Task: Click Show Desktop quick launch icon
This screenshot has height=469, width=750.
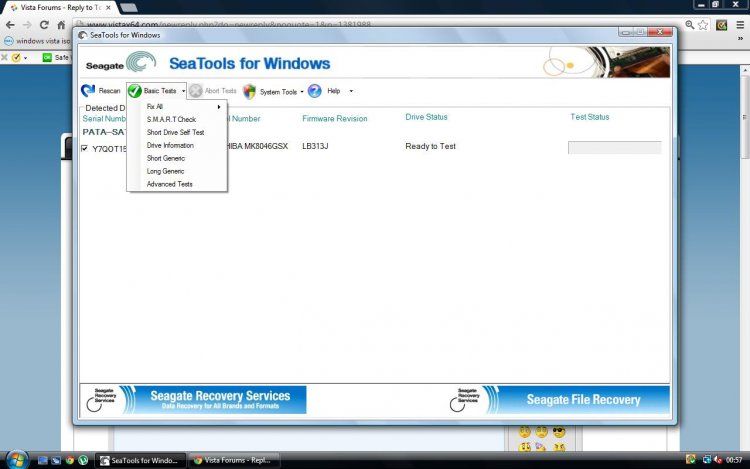Action: (x=43, y=460)
